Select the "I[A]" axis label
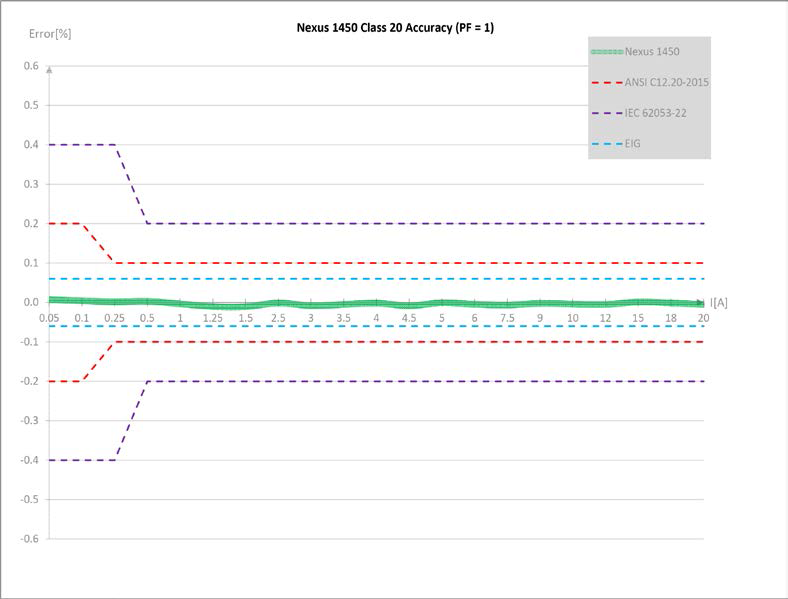Image resolution: width=788 pixels, height=599 pixels. [x=719, y=303]
